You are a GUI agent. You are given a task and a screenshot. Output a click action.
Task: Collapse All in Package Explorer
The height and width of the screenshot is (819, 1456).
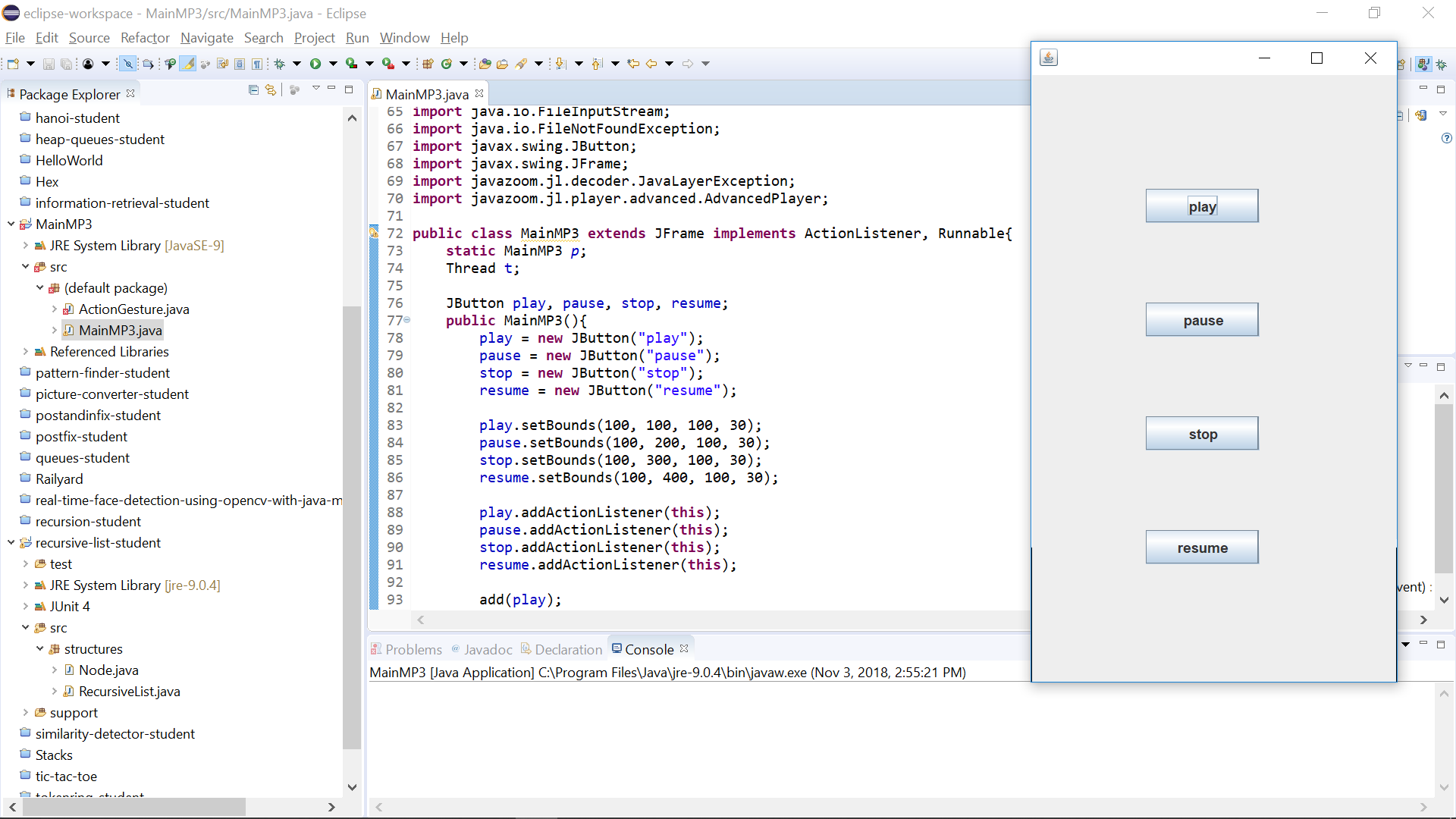[x=253, y=90]
